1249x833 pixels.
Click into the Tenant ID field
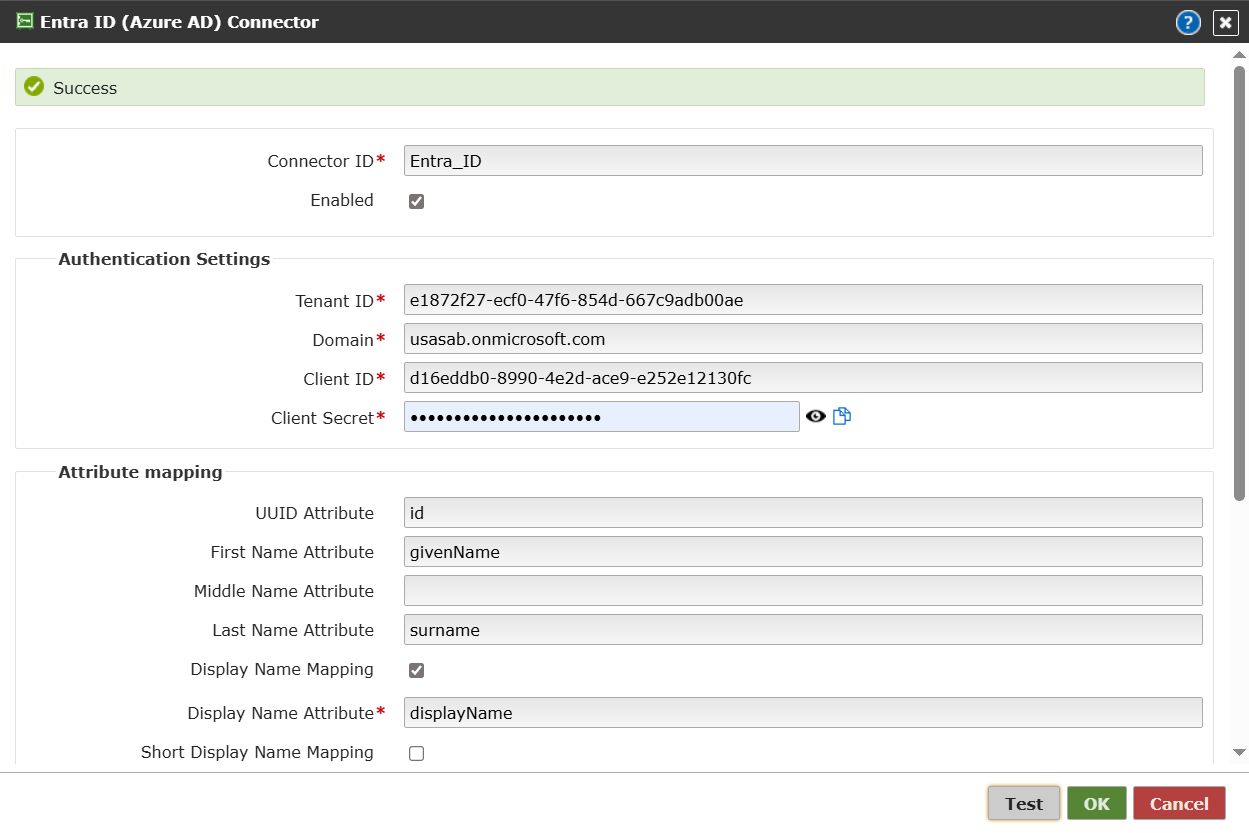point(802,300)
